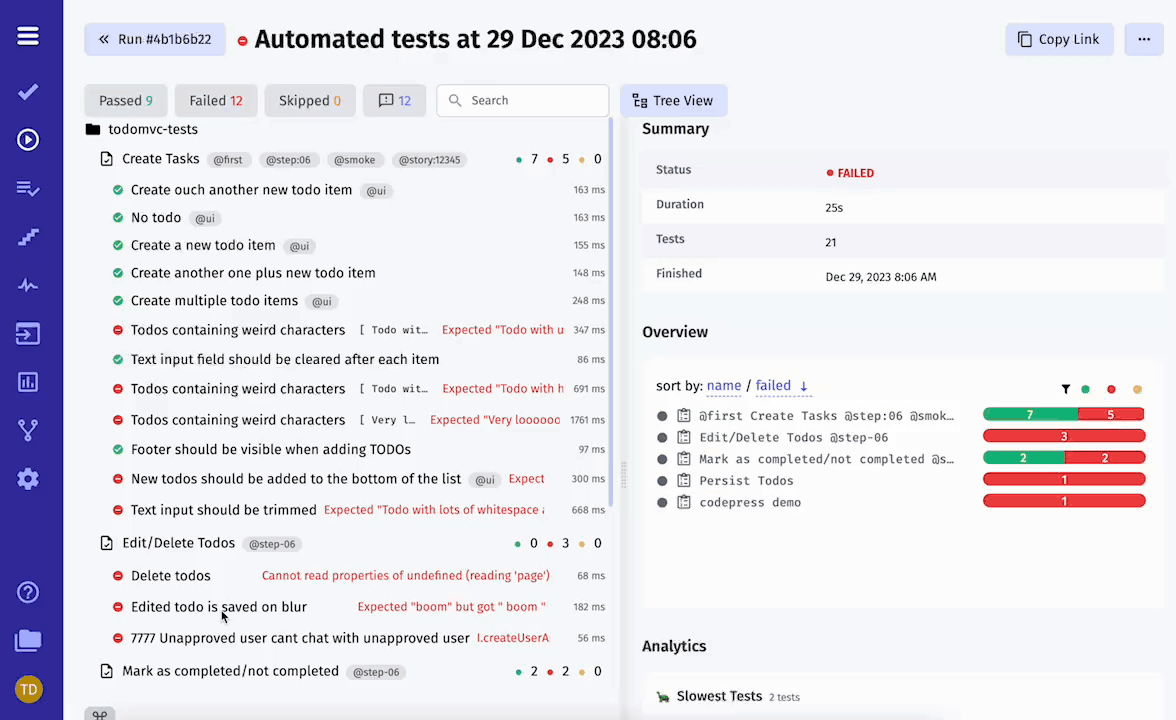The image size is (1176, 720).
Task: Sort overview by failed
Action: click(773, 386)
